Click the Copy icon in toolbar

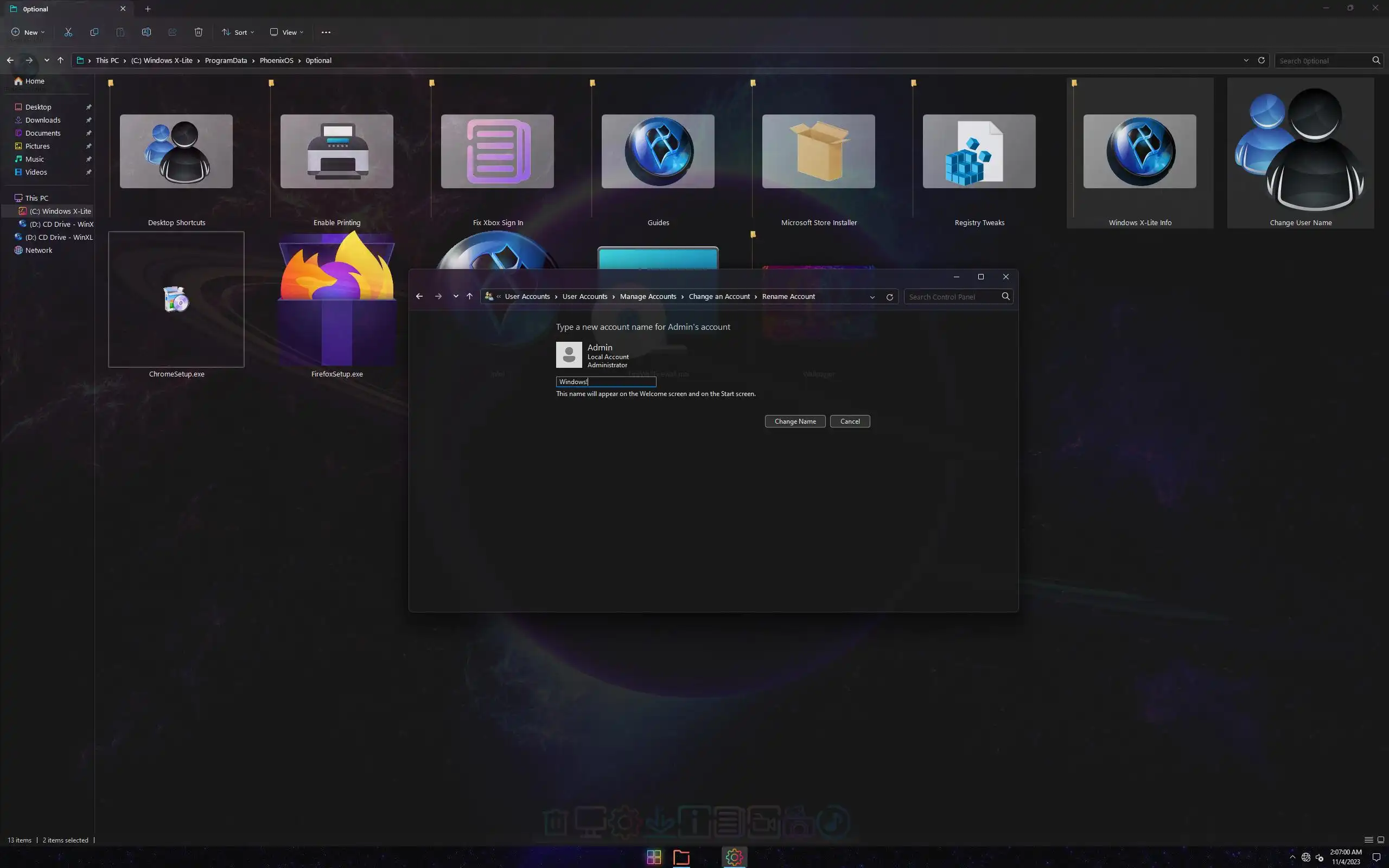[94, 32]
